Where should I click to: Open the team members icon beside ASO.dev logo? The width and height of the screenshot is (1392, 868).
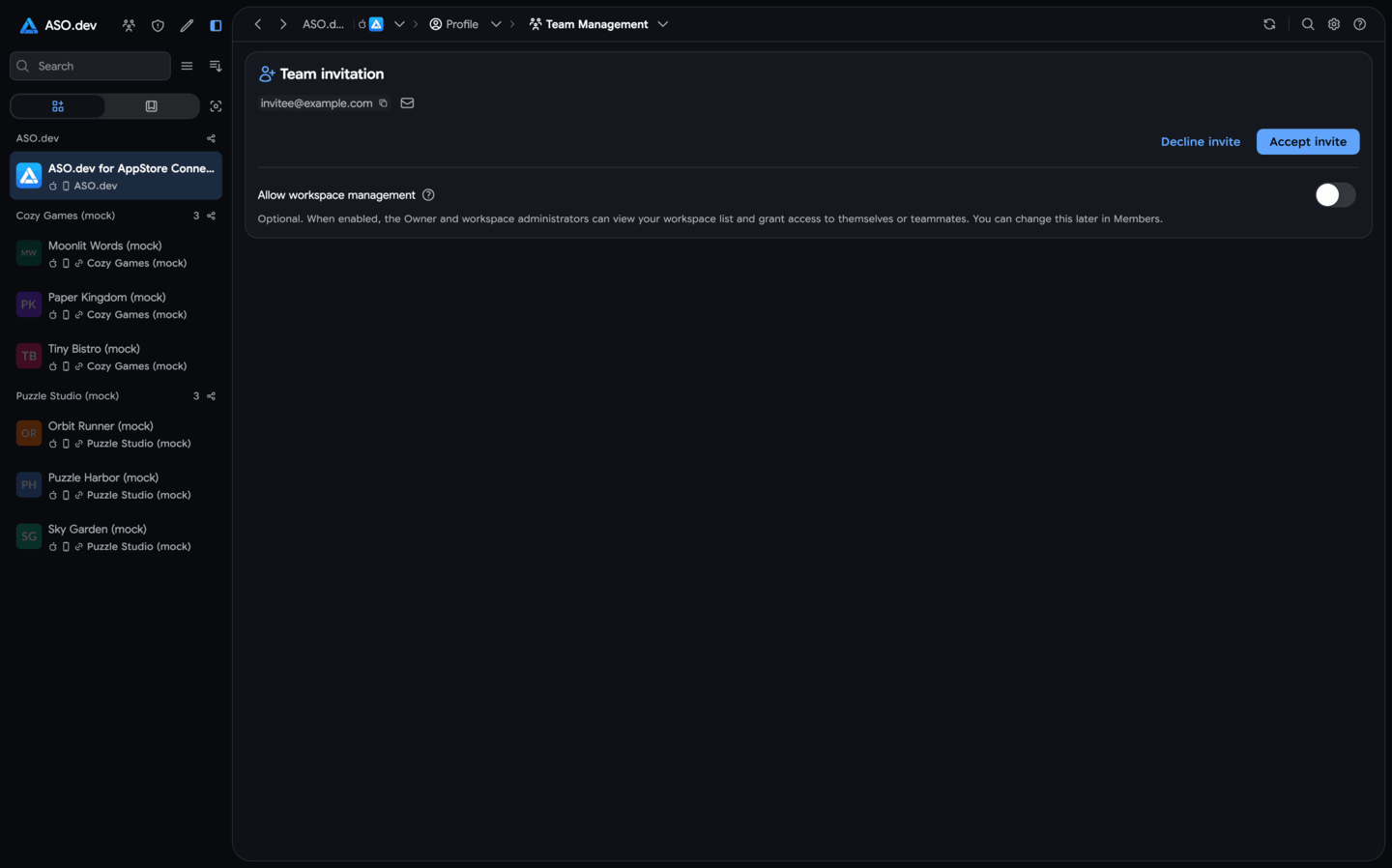[x=129, y=25]
